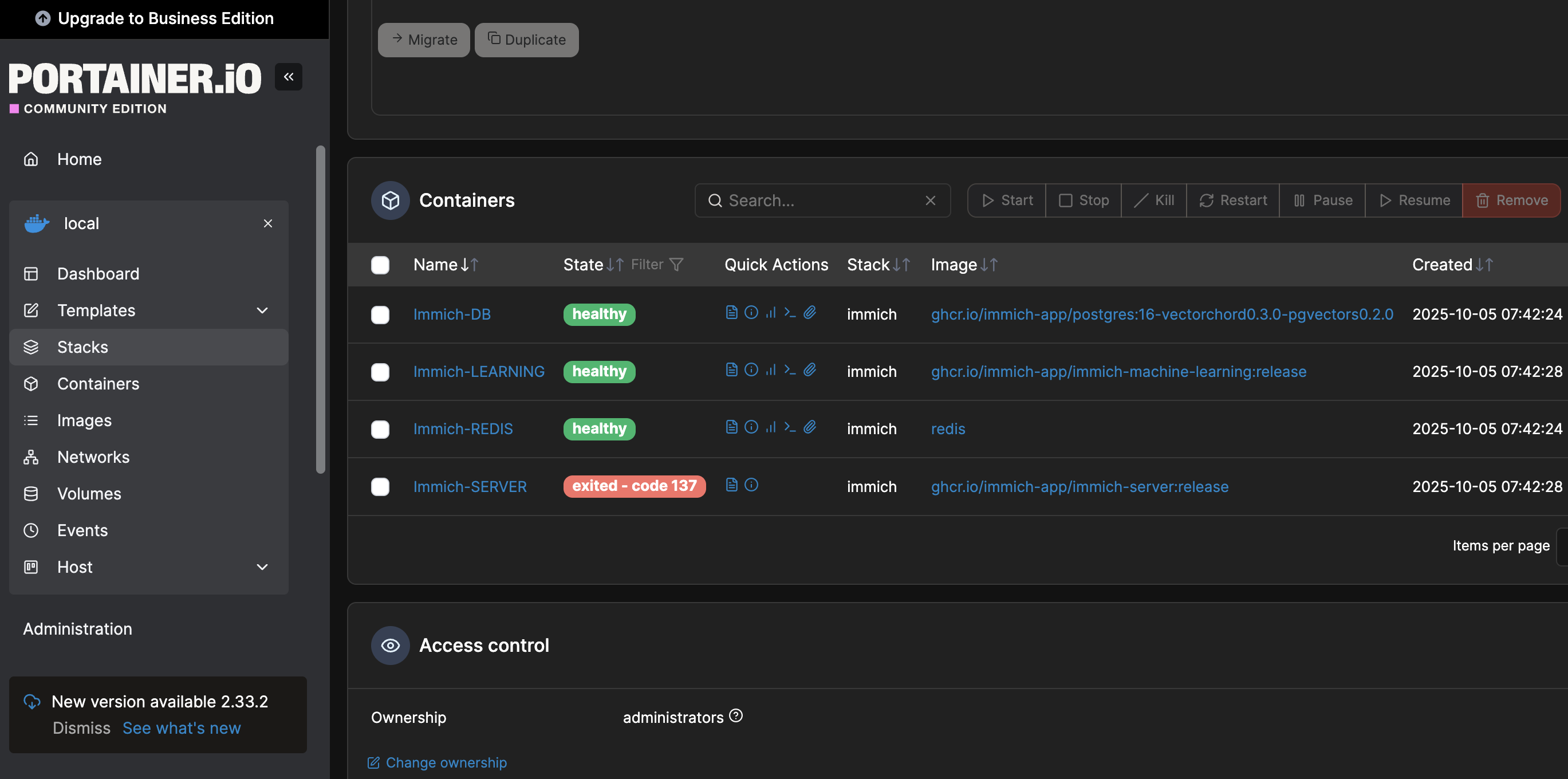Click the ownership help question-mark icon
This screenshot has width=1568, height=779.
tap(736, 716)
